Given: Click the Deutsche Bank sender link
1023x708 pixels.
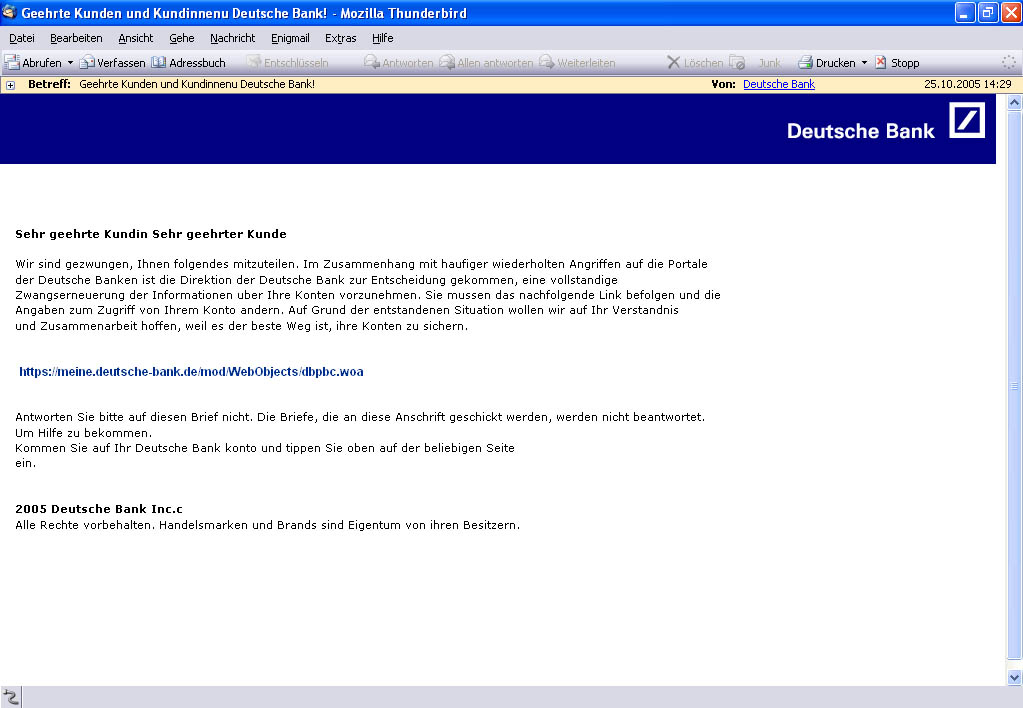Looking at the screenshot, I should (x=779, y=84).
